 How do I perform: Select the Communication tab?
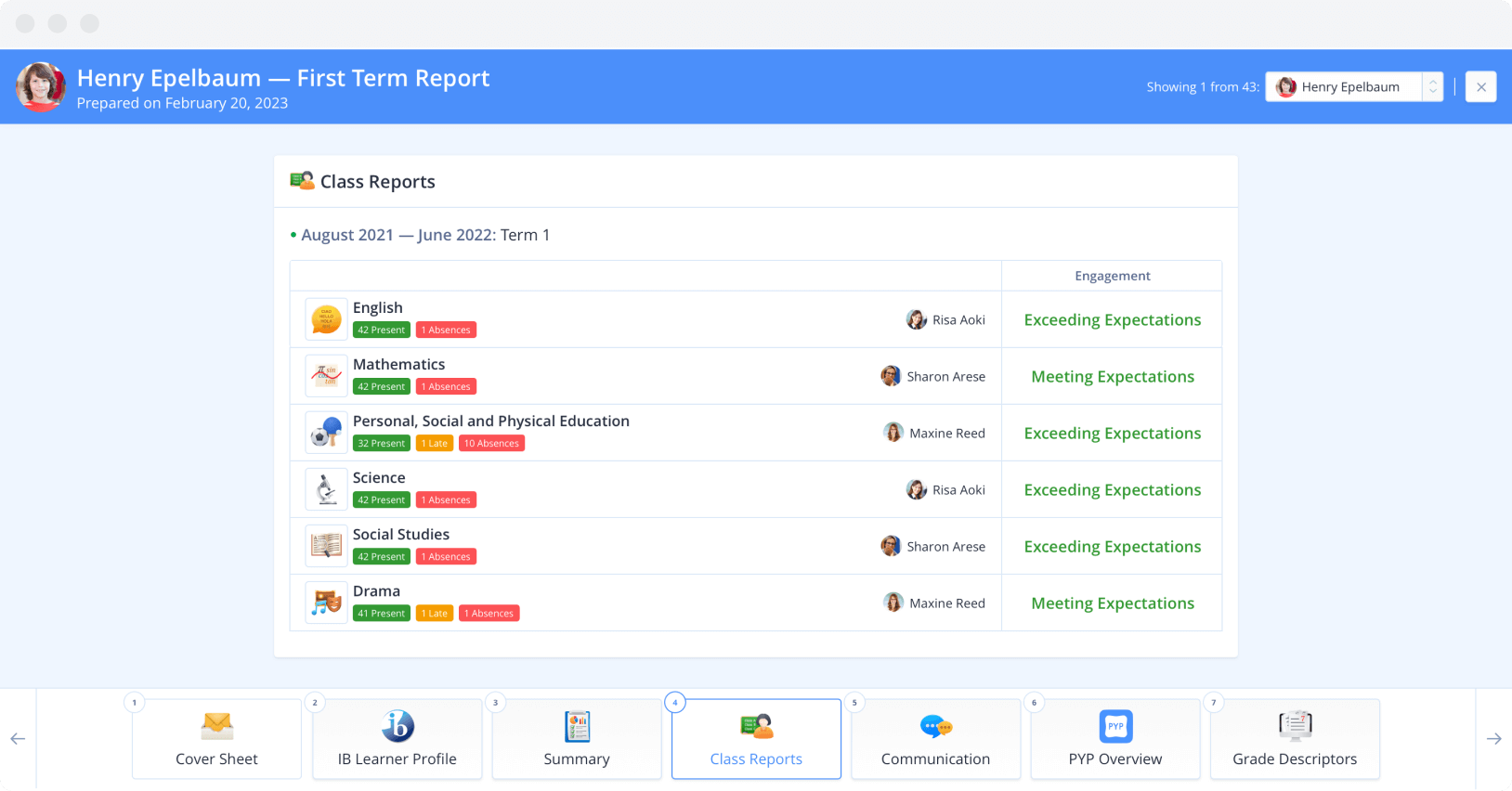(935, 739)
